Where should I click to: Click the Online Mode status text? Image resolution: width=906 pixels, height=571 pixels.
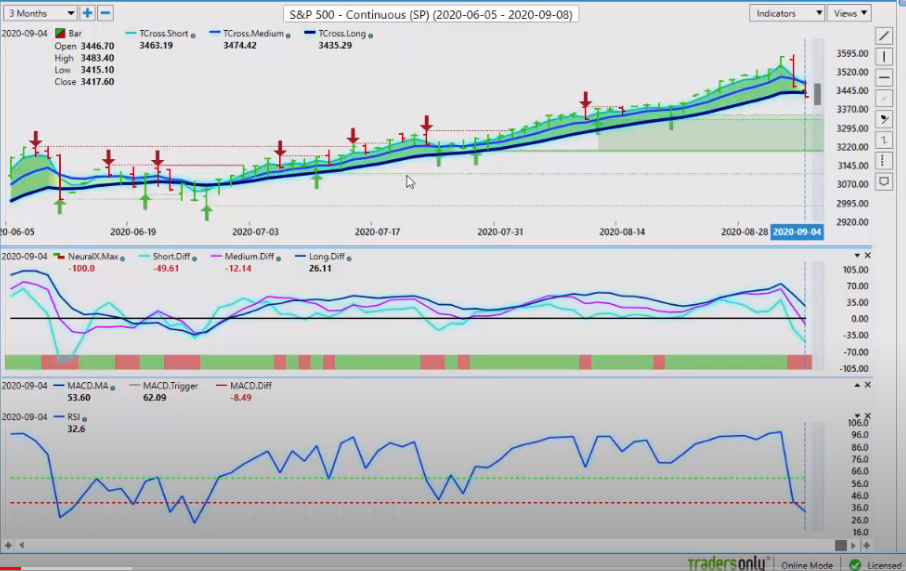[x=807, y=565]
